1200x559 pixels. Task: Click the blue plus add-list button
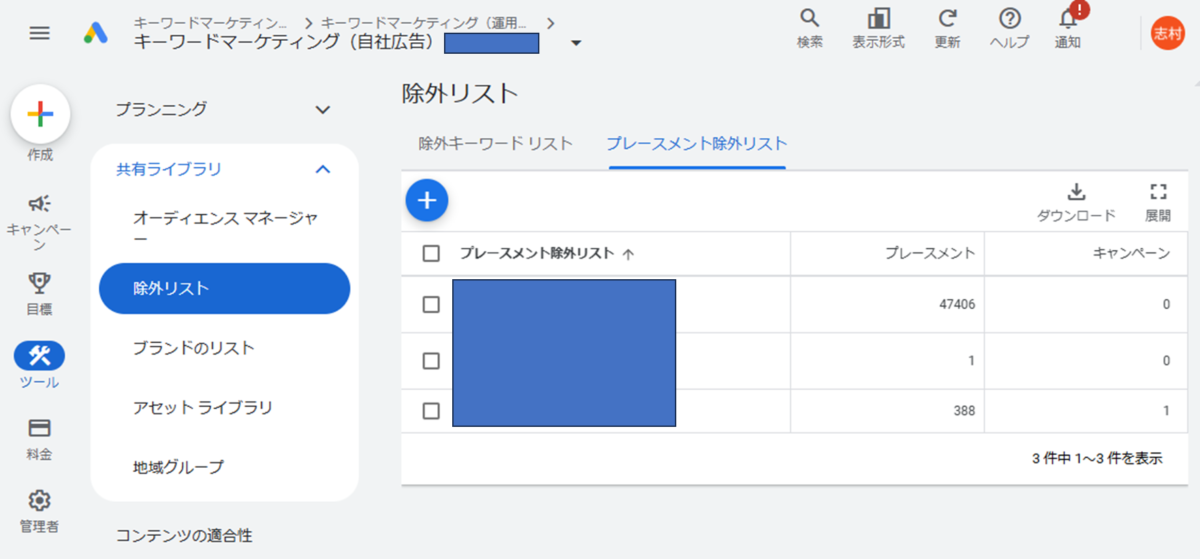click(x=427, y=200)
